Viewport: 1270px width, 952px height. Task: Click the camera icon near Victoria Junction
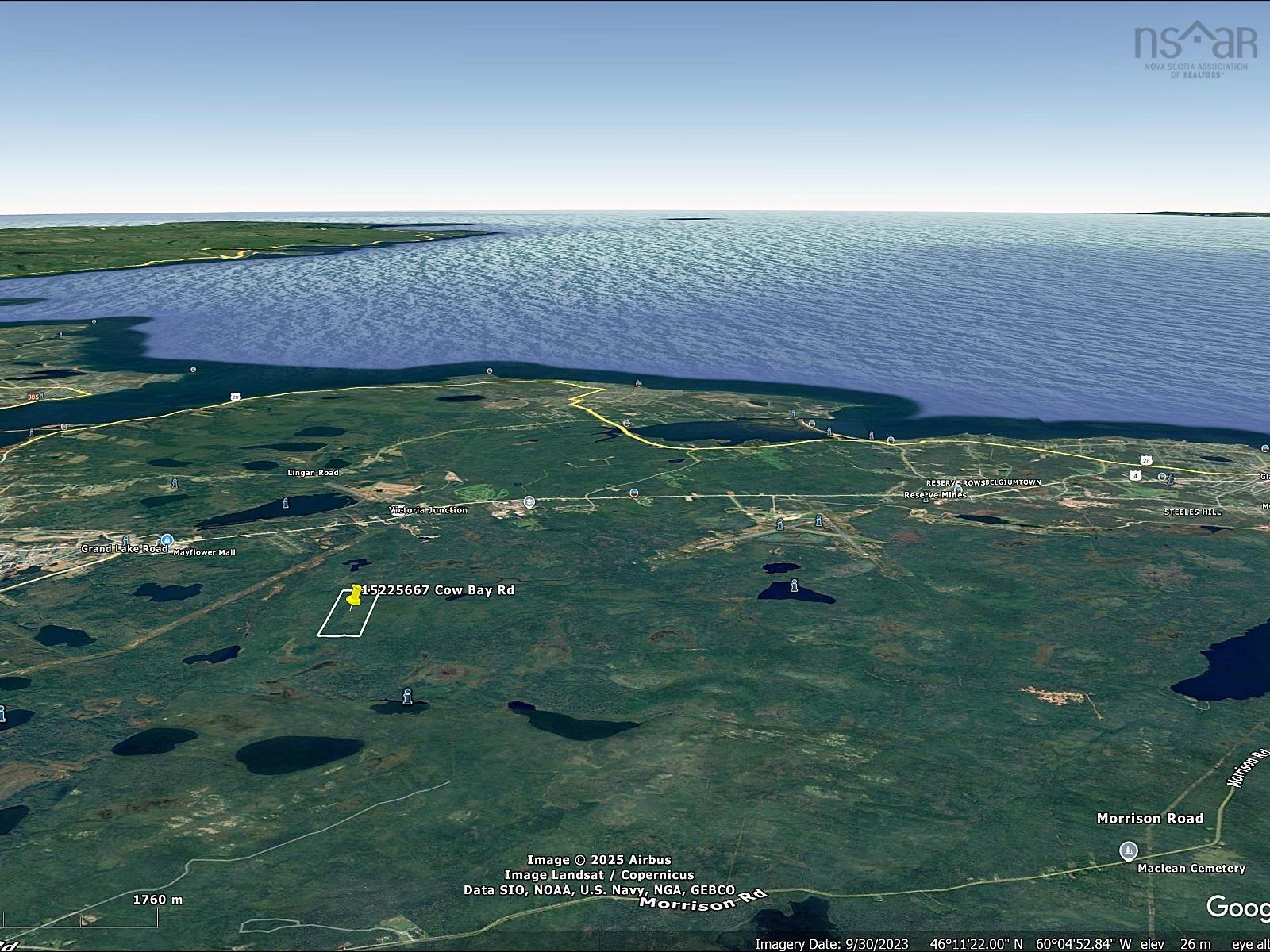pyautogui.click(x=528, y=502)
